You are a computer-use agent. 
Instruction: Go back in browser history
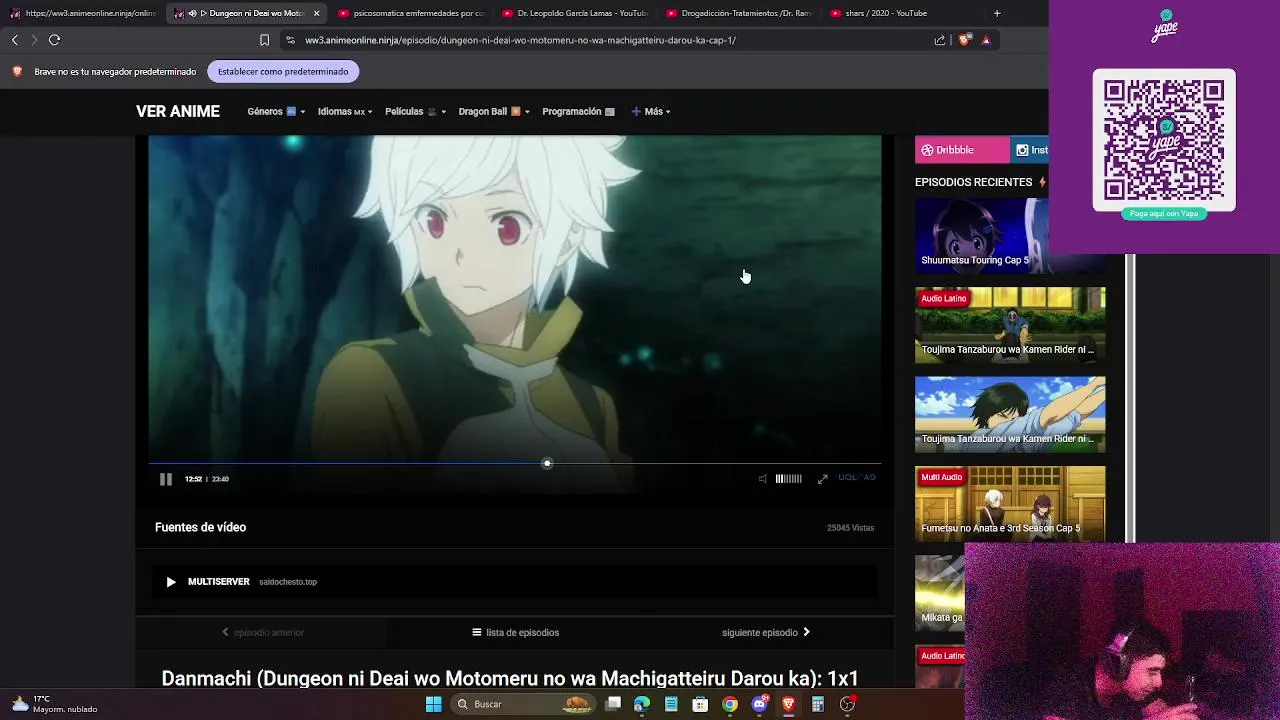click(15, 40)
